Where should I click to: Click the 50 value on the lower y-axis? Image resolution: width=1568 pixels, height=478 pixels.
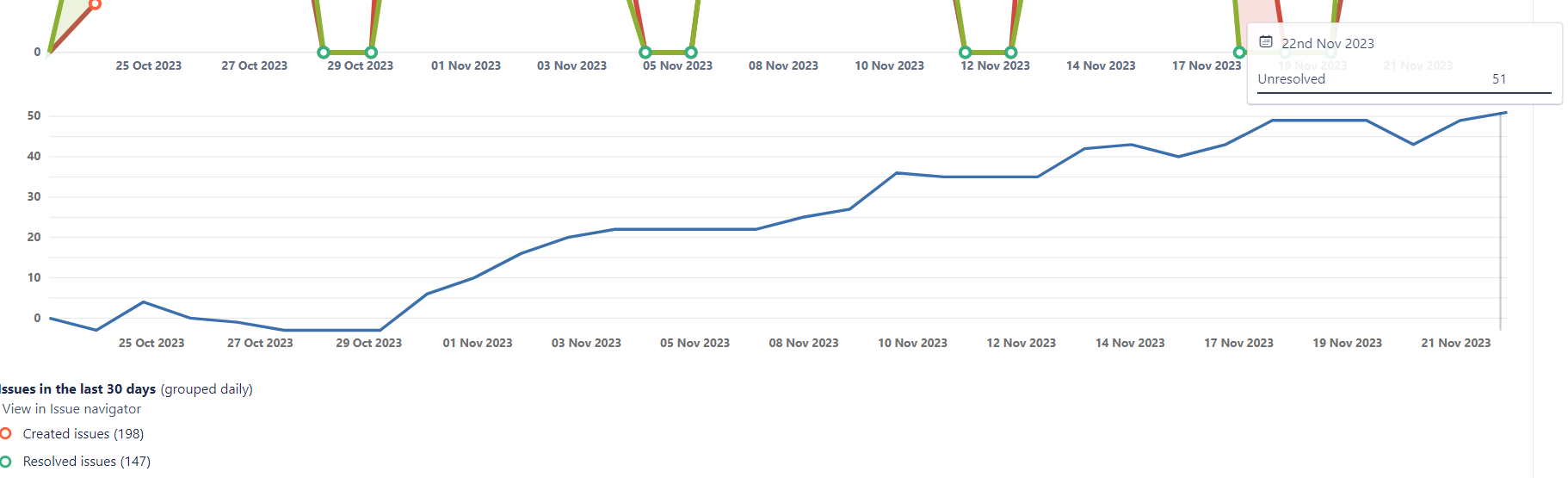tap(34, 115)
